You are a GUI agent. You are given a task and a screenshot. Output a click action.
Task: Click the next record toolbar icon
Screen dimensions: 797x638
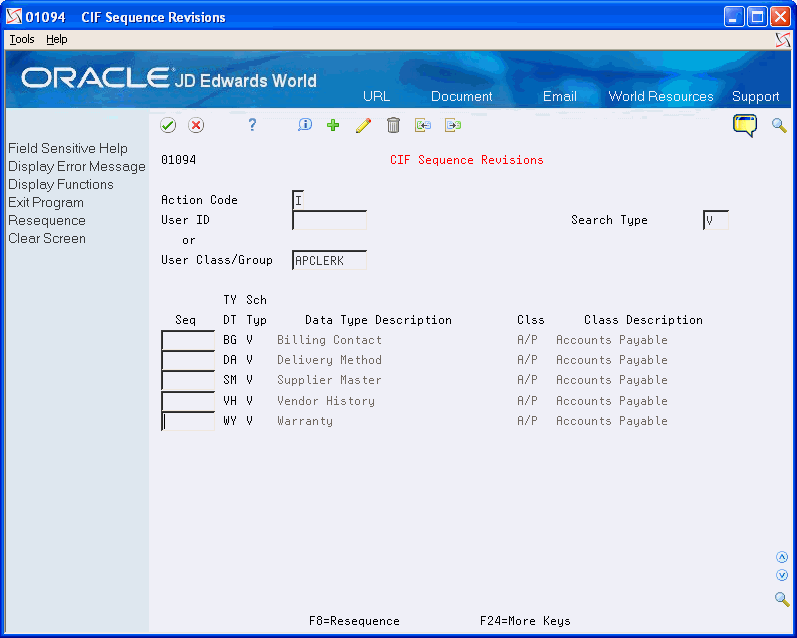tap(453, 125)
